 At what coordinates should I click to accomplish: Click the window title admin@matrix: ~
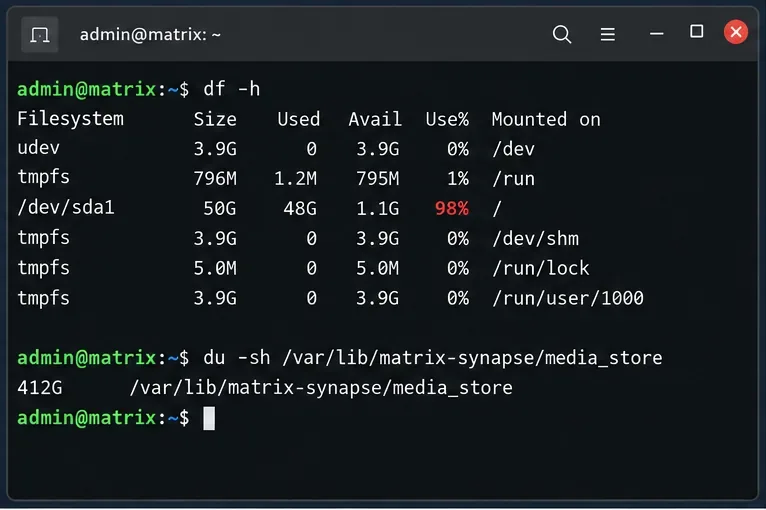150,35
